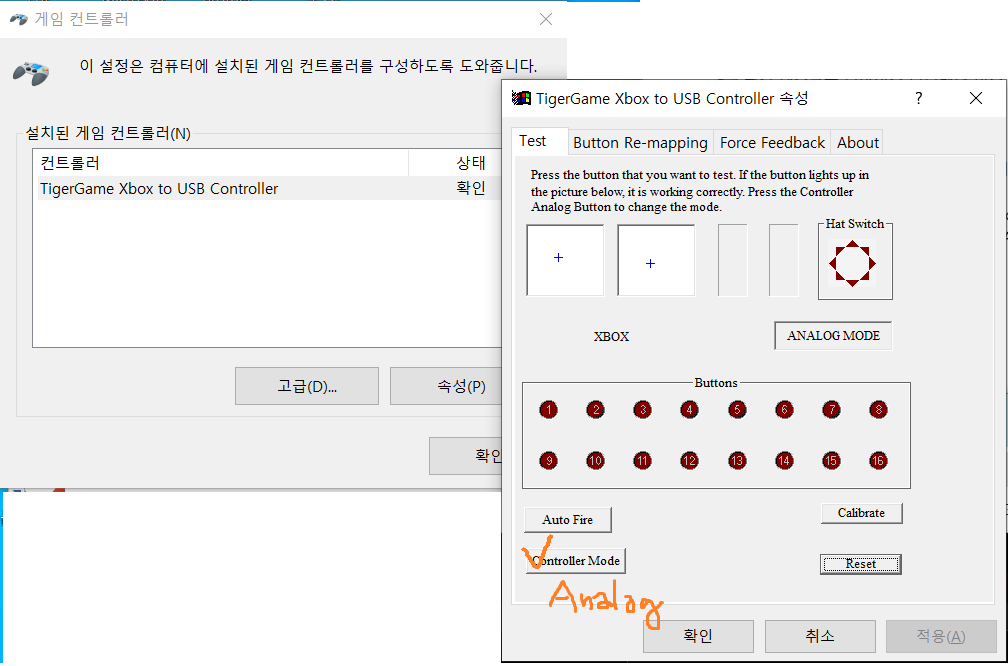Click button indicator 15

(x=831, y=460)
